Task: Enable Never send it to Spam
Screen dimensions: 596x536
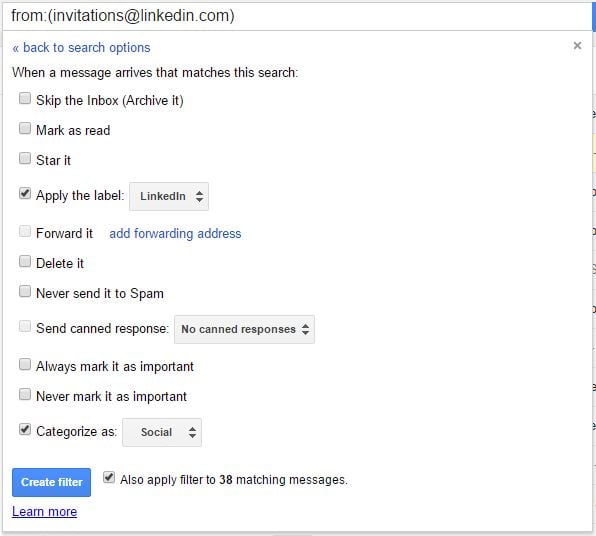Action: (25, 292)
